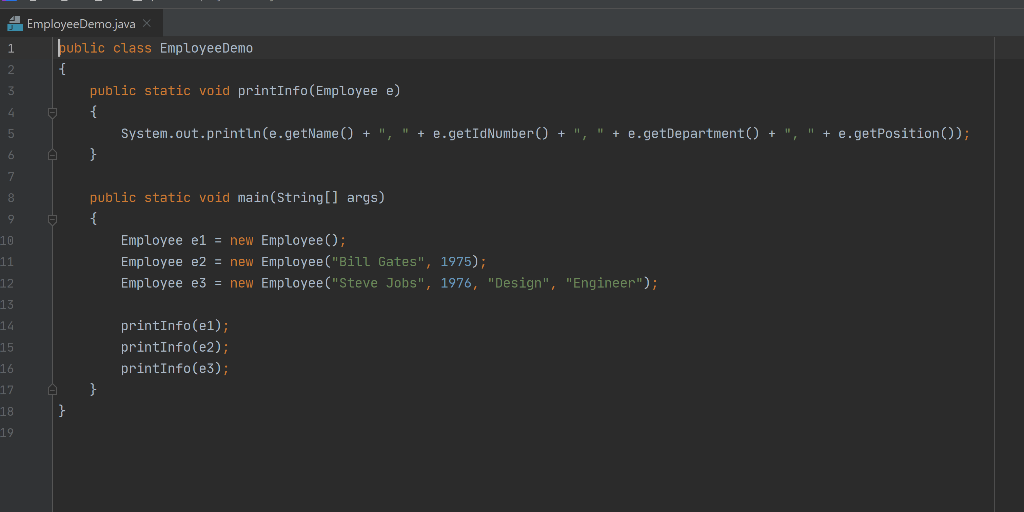Click the printInfo(e2) call on line 15
The image size is (1024, 512).
click(171, 347)
